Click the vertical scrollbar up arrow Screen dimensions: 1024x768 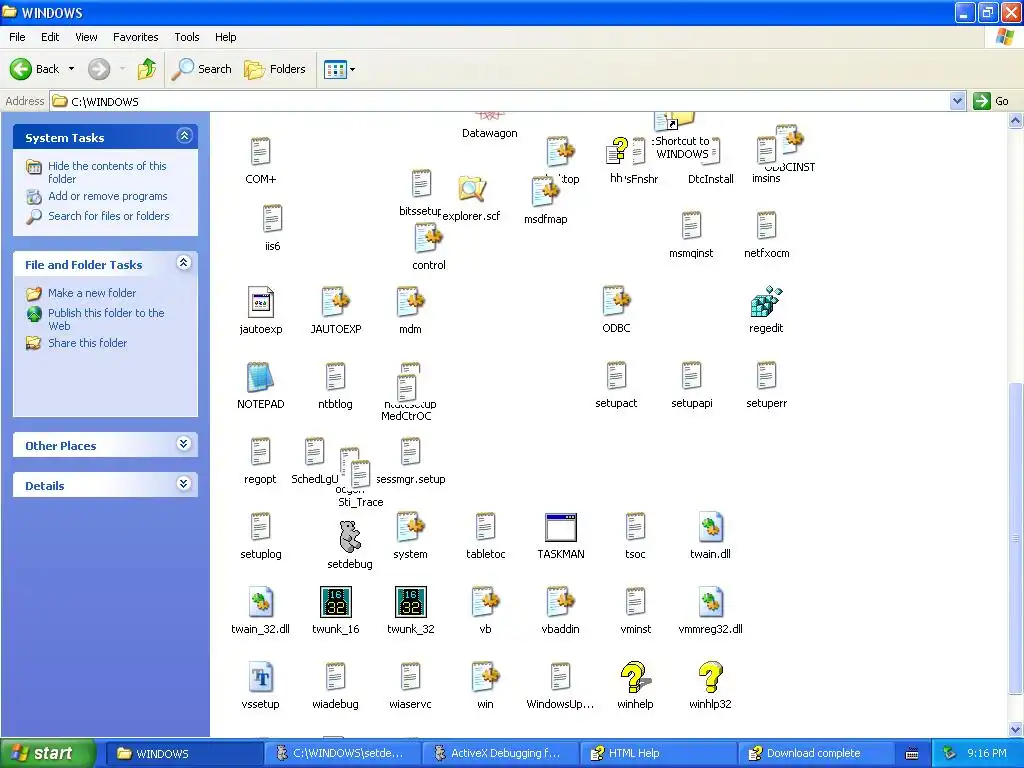[x=1016, y=120]
